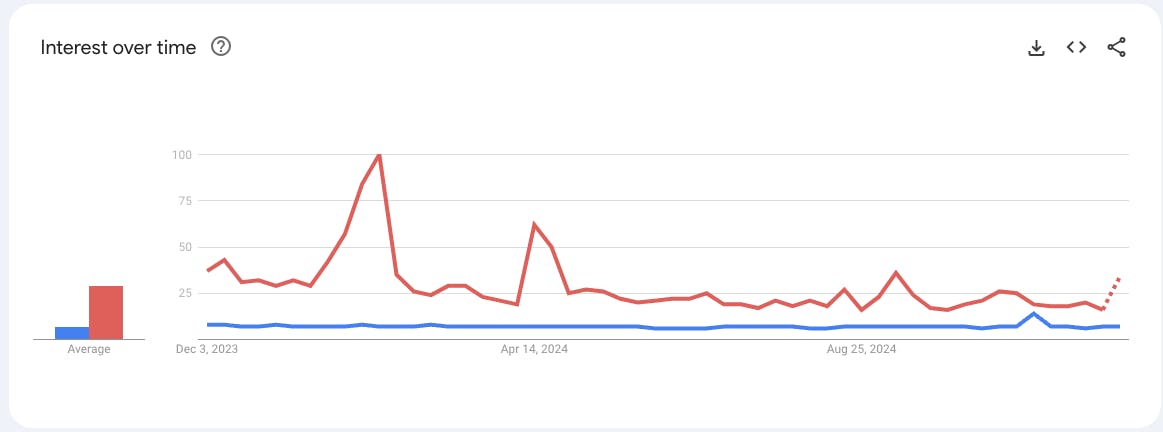Click the Apr 14, 2024 date label
1163x432 pixels.
pyautogui.click(x=534, y=349)
